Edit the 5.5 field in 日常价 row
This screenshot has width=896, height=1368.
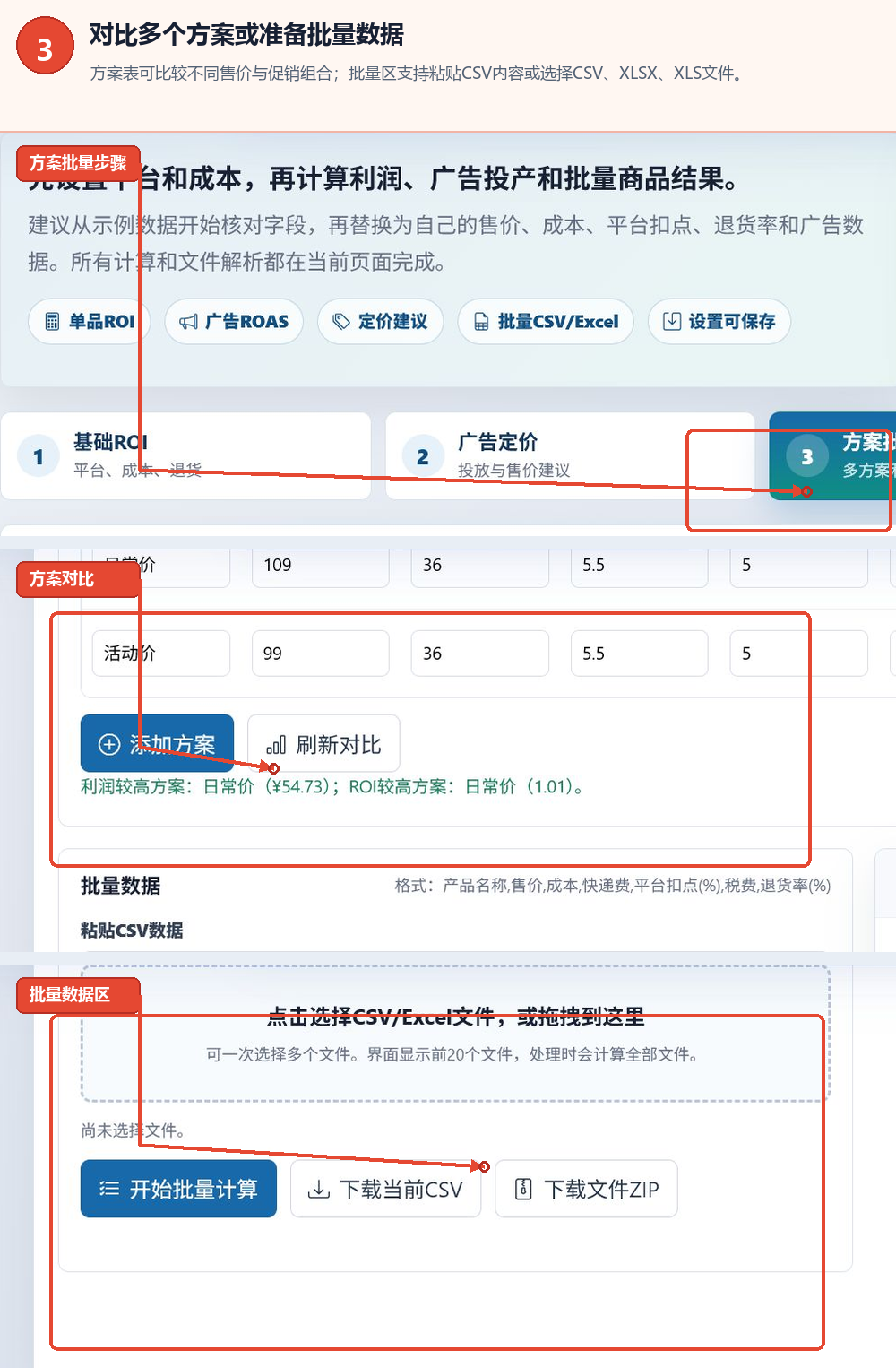pos(640,567)
